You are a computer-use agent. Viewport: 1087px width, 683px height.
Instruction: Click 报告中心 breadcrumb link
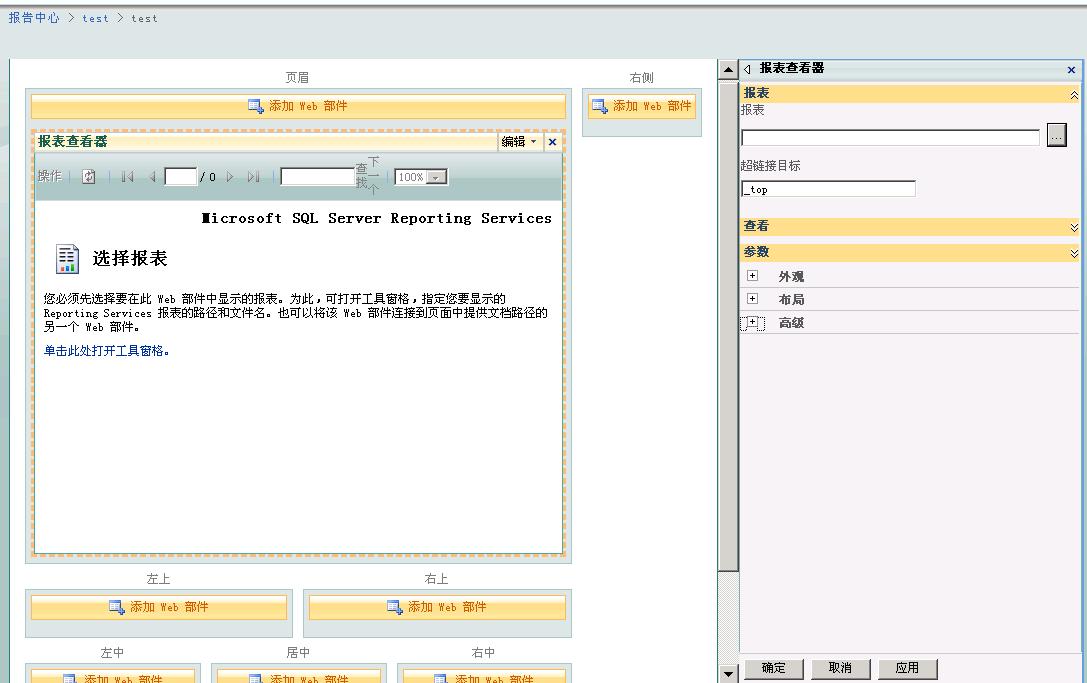34,18
